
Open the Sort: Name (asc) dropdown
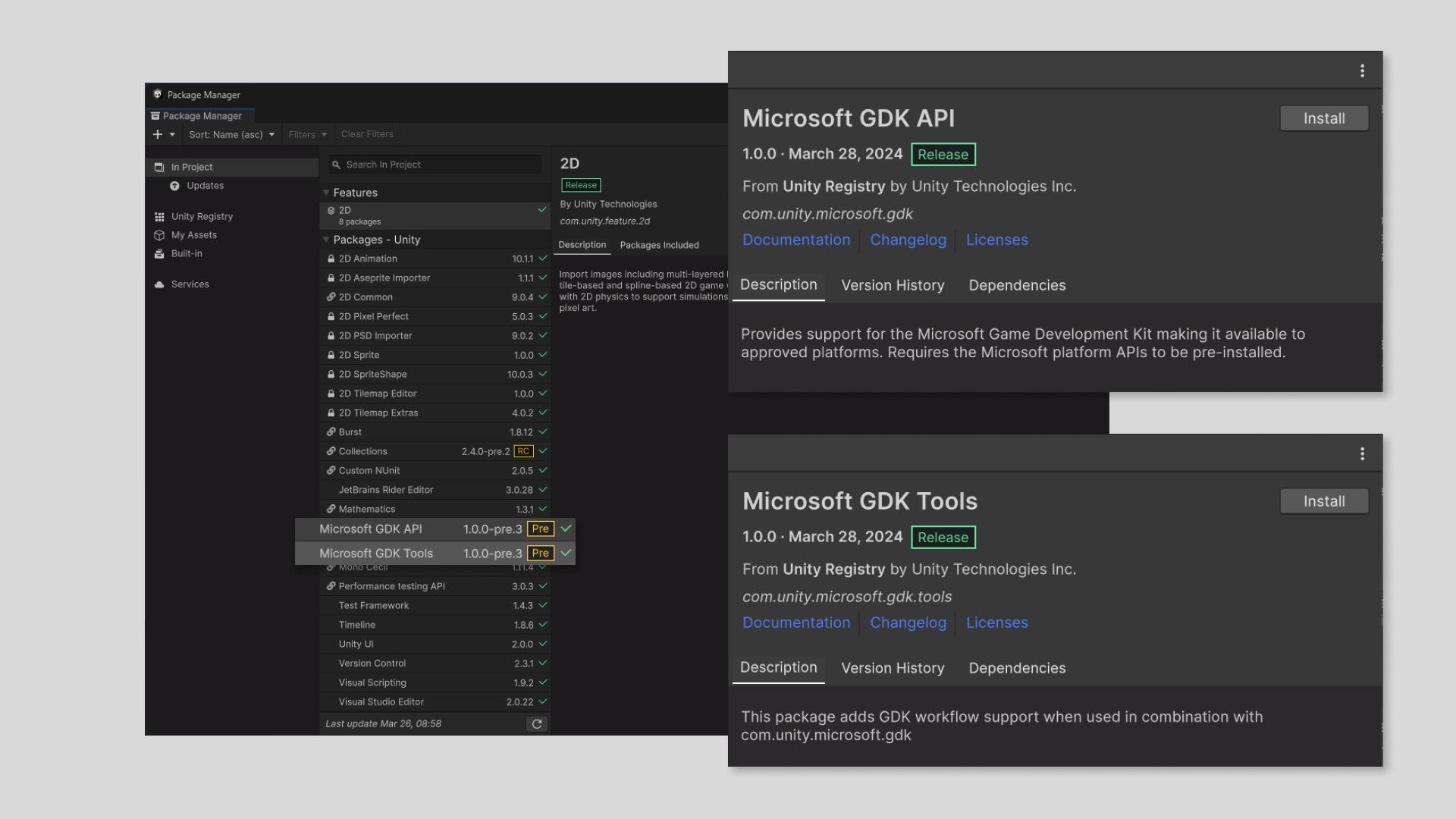tap(231, 134)
